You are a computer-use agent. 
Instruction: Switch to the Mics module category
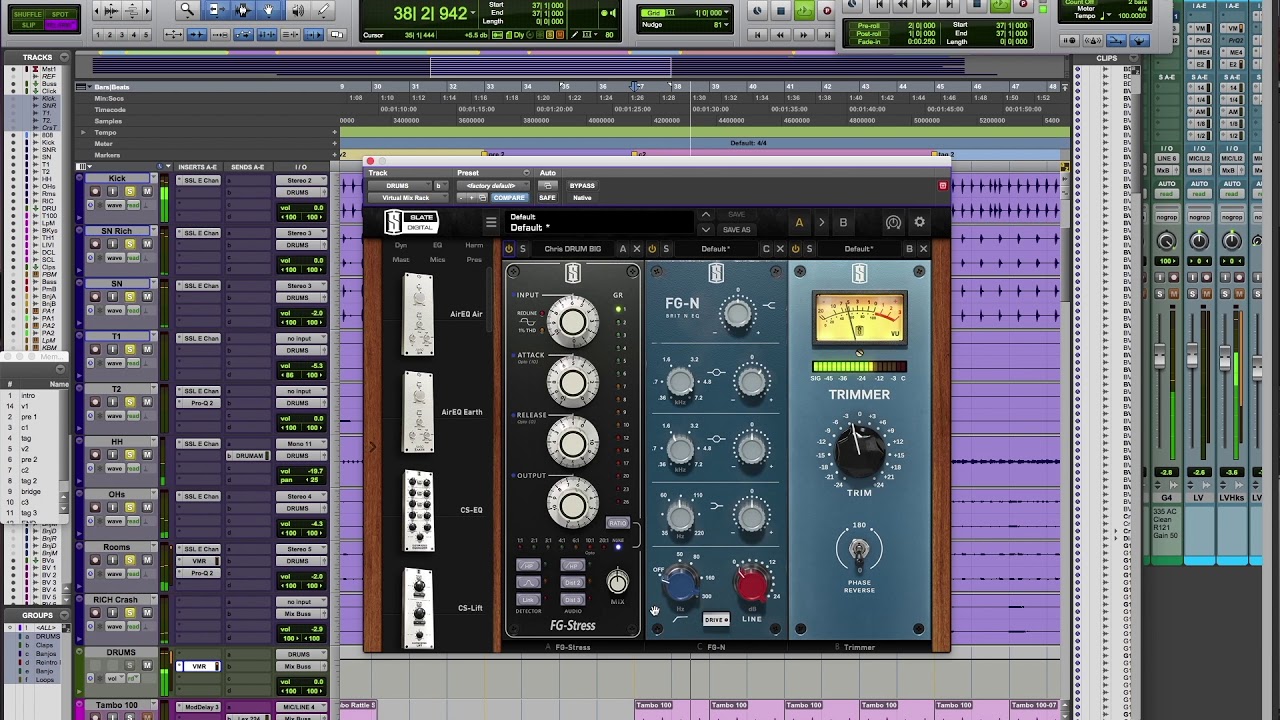click(437, 260)
